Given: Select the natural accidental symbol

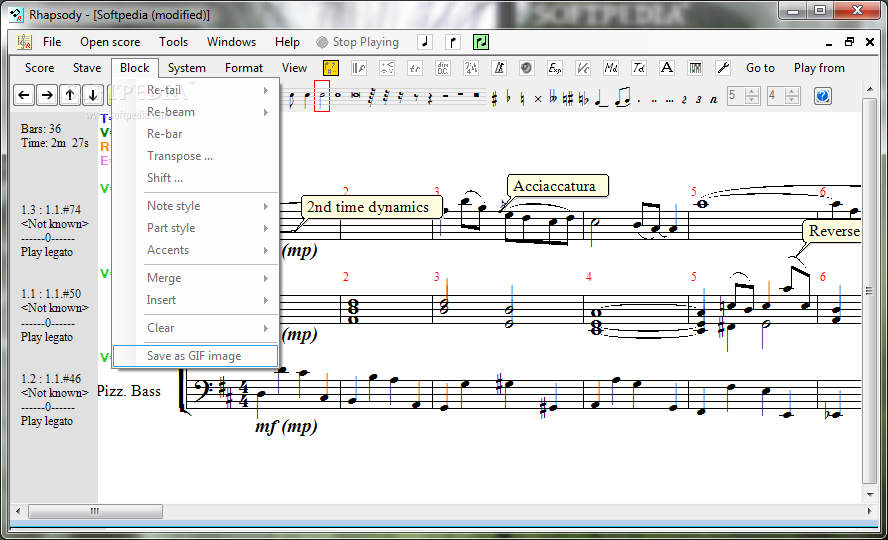Looking at the screenshot, I should [x=522, y=99].
